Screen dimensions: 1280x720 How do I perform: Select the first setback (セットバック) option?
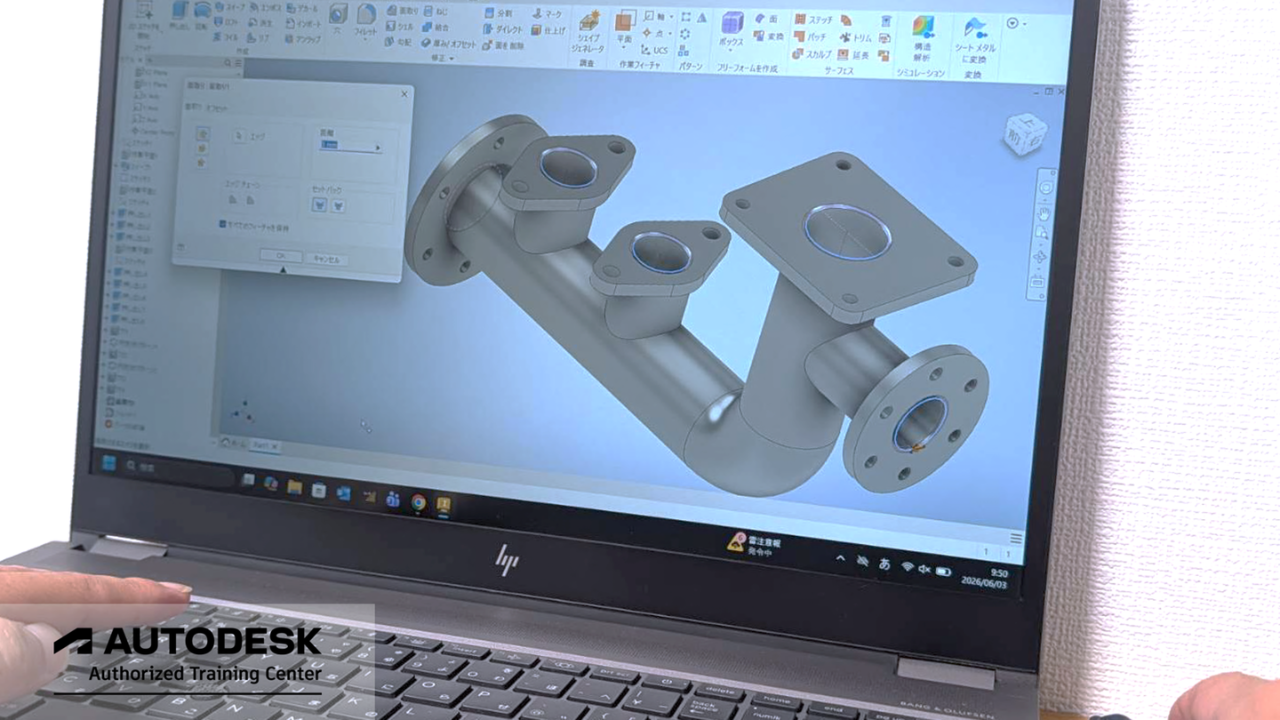pos(320,205)
